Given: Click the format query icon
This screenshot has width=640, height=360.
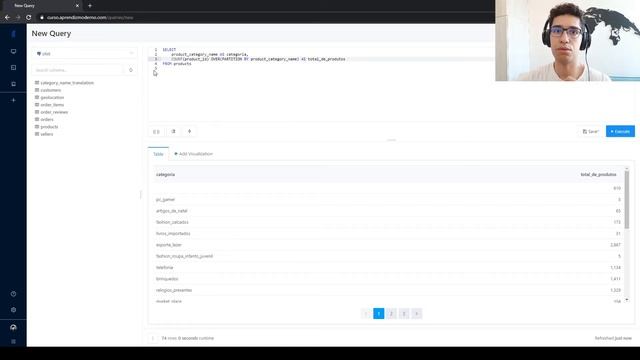Looking at the screenshot, I should coord(173,131).
